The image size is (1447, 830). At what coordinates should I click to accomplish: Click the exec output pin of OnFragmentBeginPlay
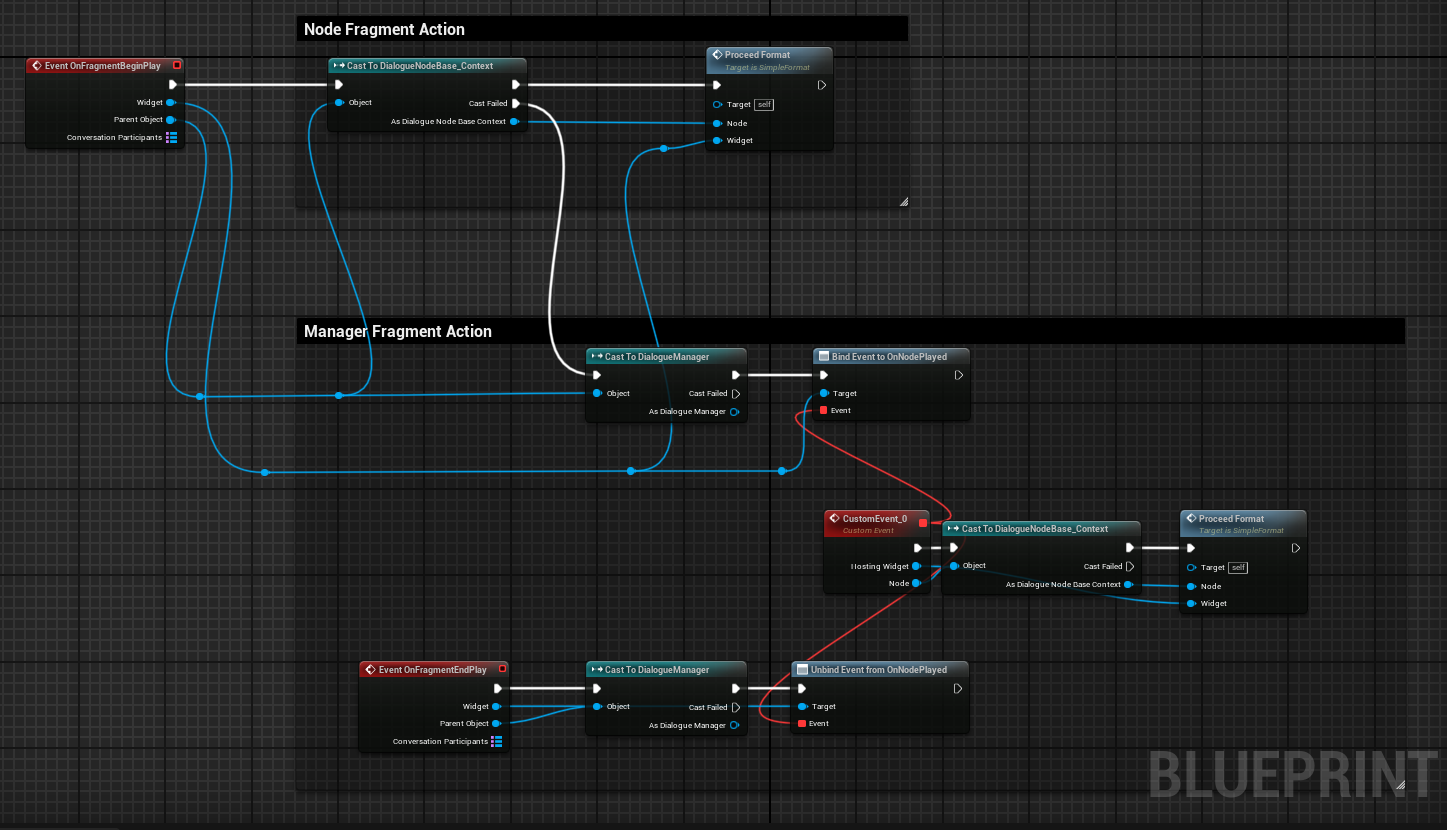pyautogui.click(x=173, y=85)
